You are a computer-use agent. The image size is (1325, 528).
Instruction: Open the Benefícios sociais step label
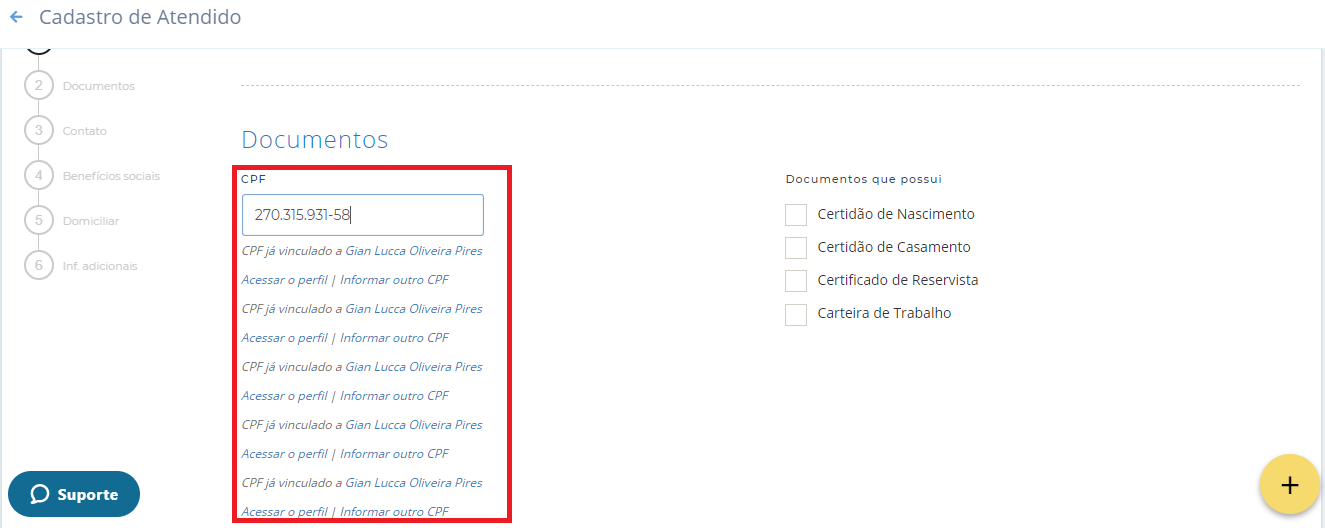(x=111, y=176)
